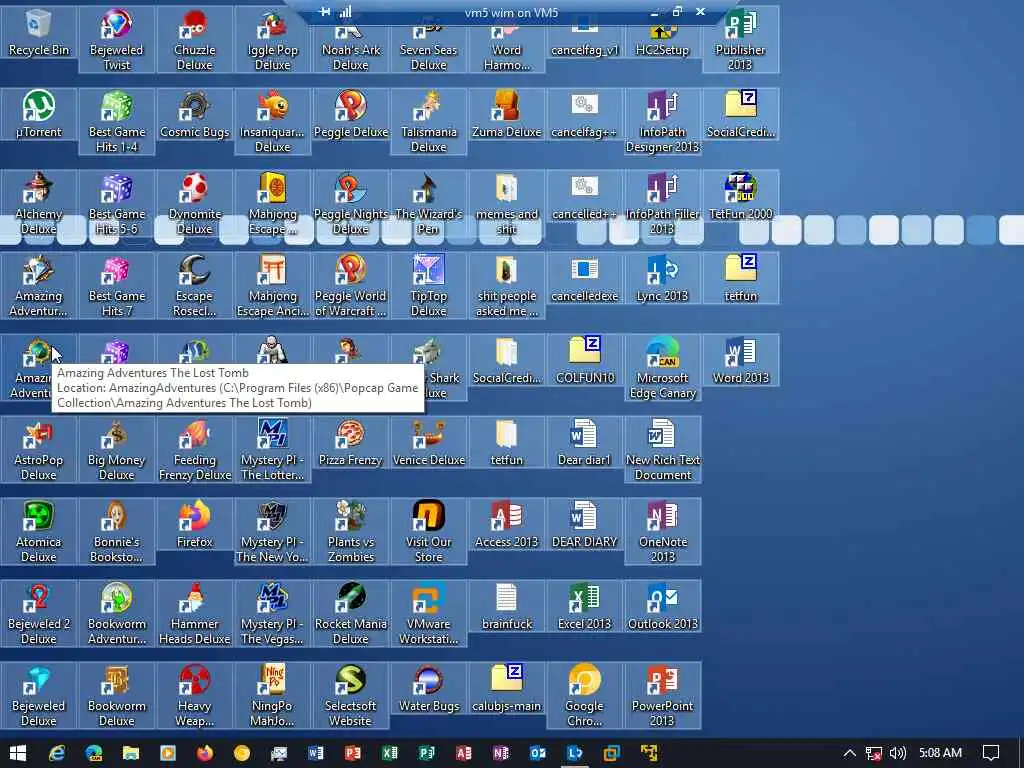This screenshot has width=1024, height=768.
Task: Open File Explorer from taskbar
Action: click(131, 753)
